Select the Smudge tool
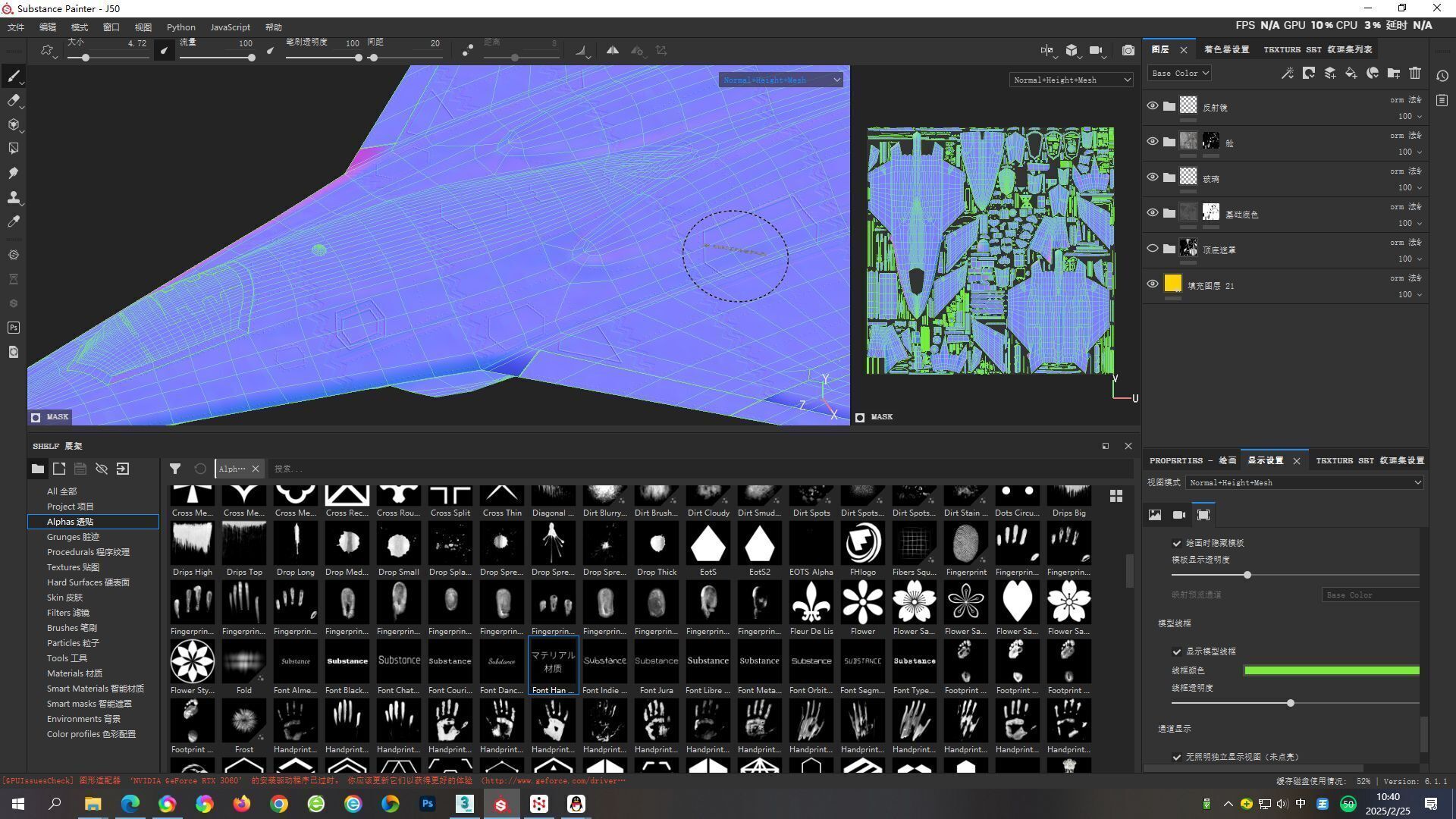Viewport: 1456px width, 819px height. pos(13,173)
